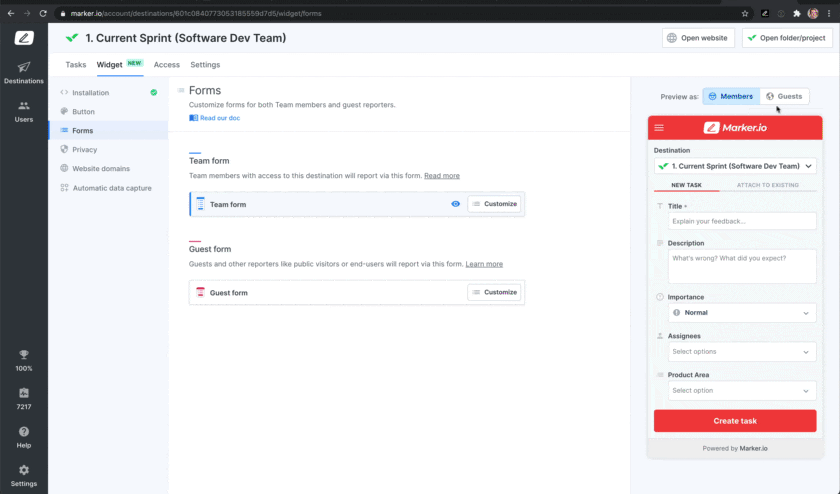Image resolution: width=840 pixels, height=494 pixels.
Task: Click Customize for Team form
Action: point(494,204)
